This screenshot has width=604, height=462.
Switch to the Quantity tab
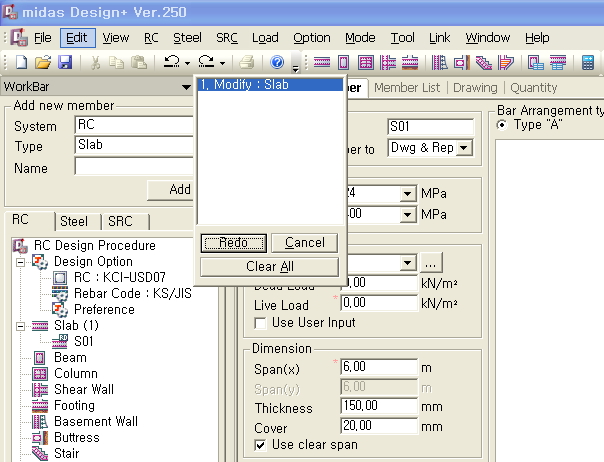pyautogui.click(x=534, y=88)
